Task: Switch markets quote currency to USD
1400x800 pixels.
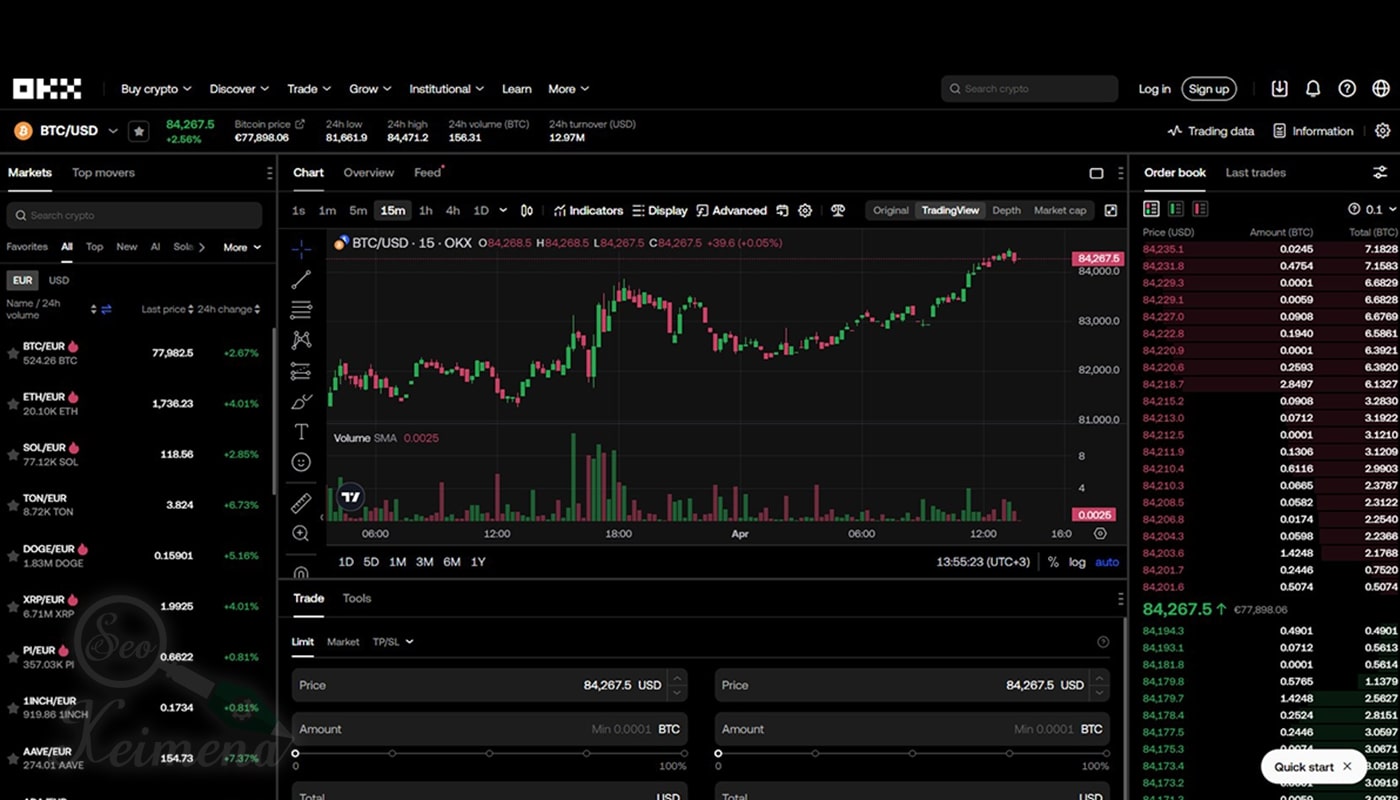Action: pos(59,281)
